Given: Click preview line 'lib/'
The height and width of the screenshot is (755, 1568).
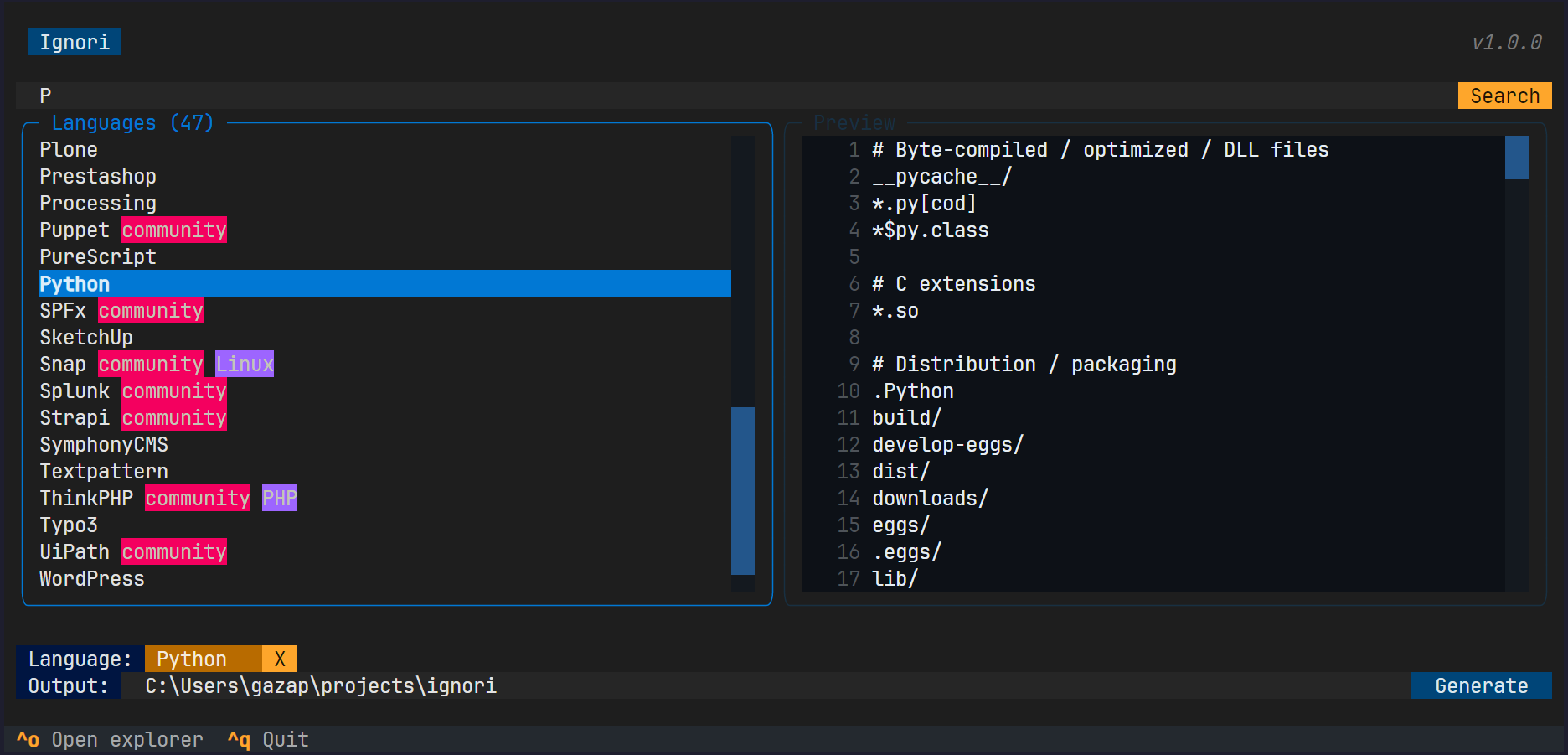Looking at the screenshot, I should 895,578.
